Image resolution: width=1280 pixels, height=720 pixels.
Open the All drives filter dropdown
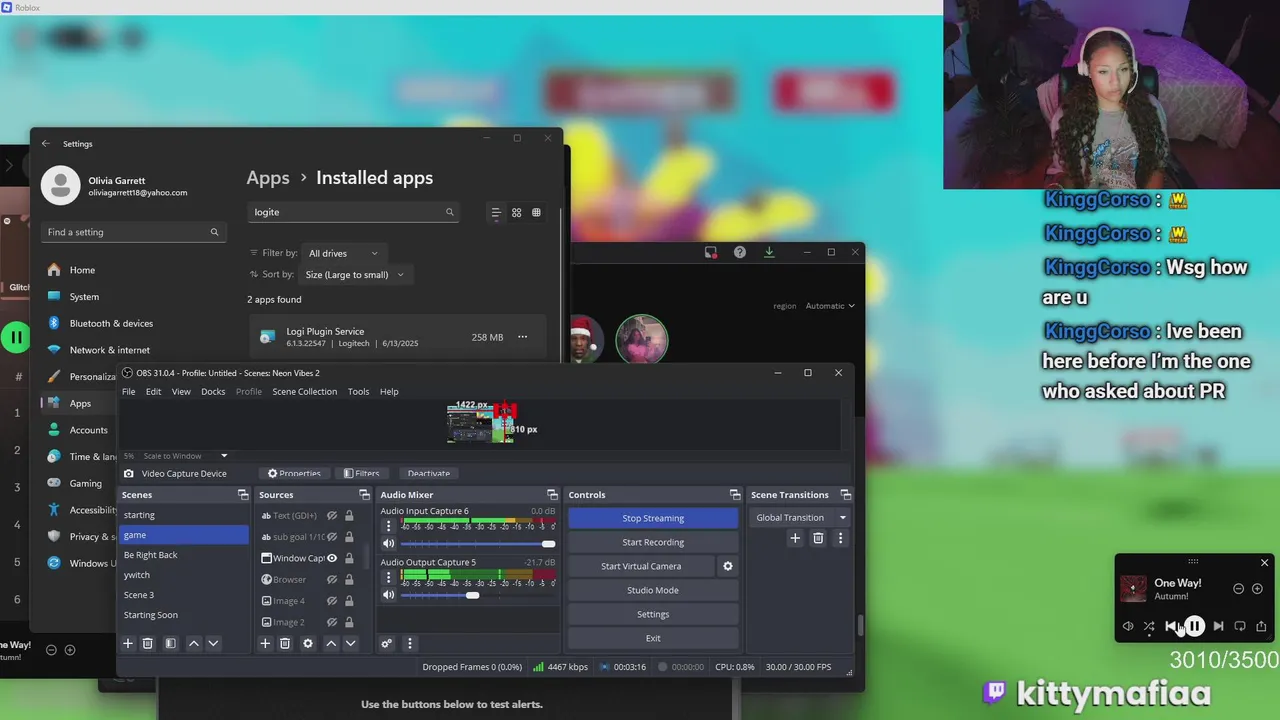pos(343,253)
